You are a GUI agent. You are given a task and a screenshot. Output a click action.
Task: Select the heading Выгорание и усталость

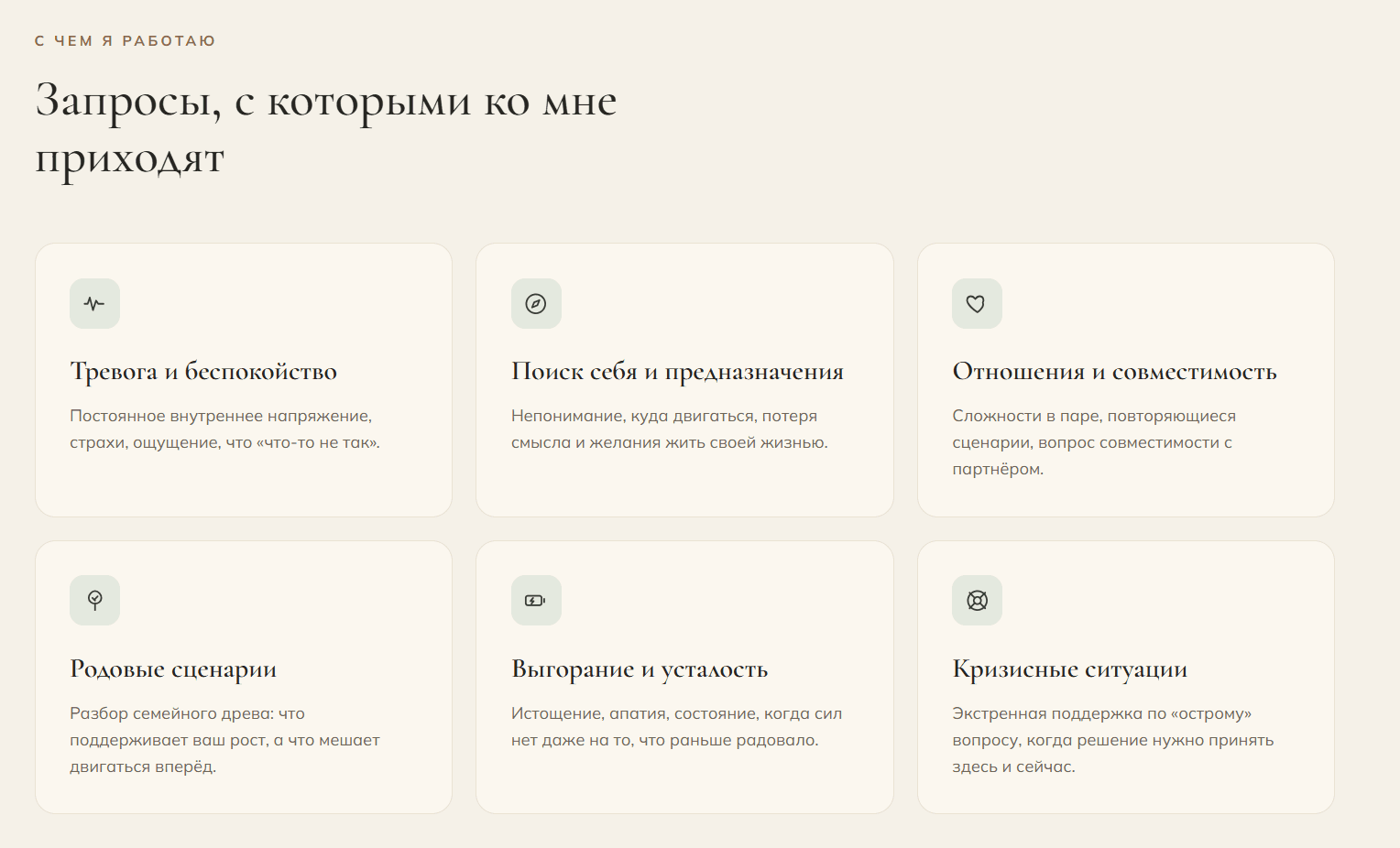pyautogui.click(x=640, y=669)
